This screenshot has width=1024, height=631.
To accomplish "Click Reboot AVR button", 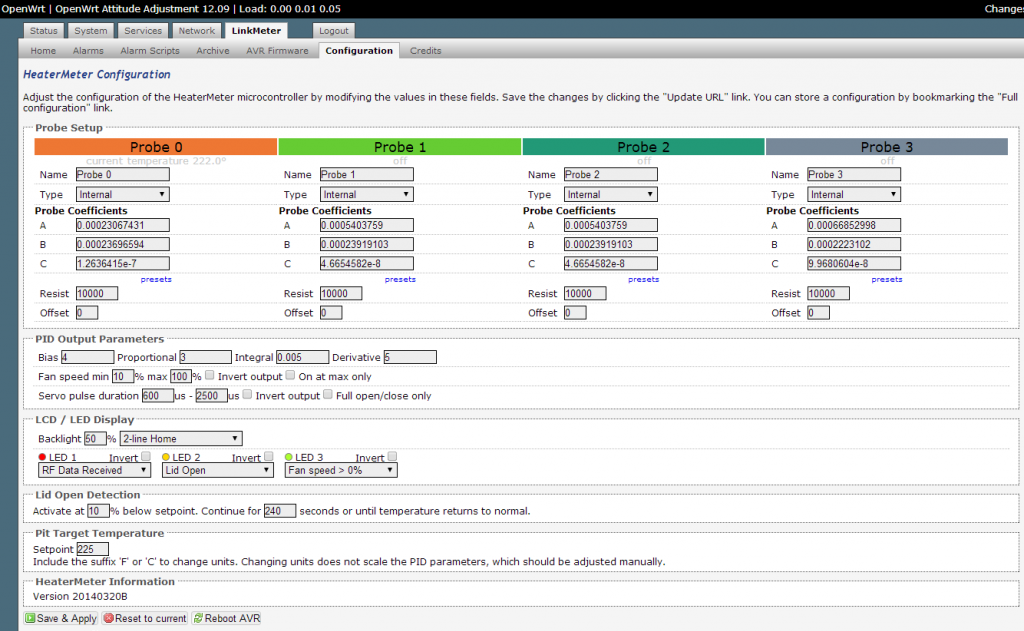I will [x=227, y=618].
